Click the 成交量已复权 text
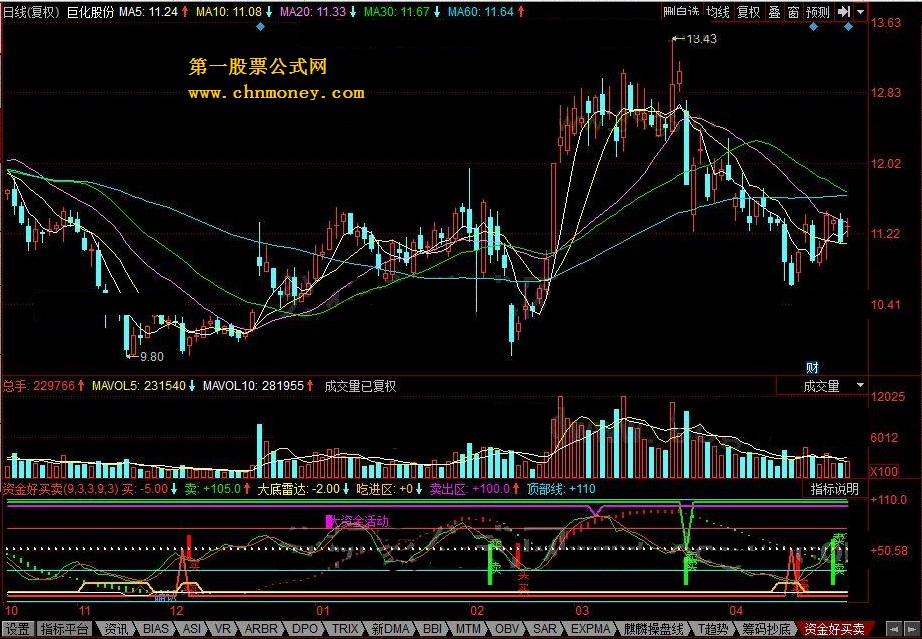 coord(360,386)
